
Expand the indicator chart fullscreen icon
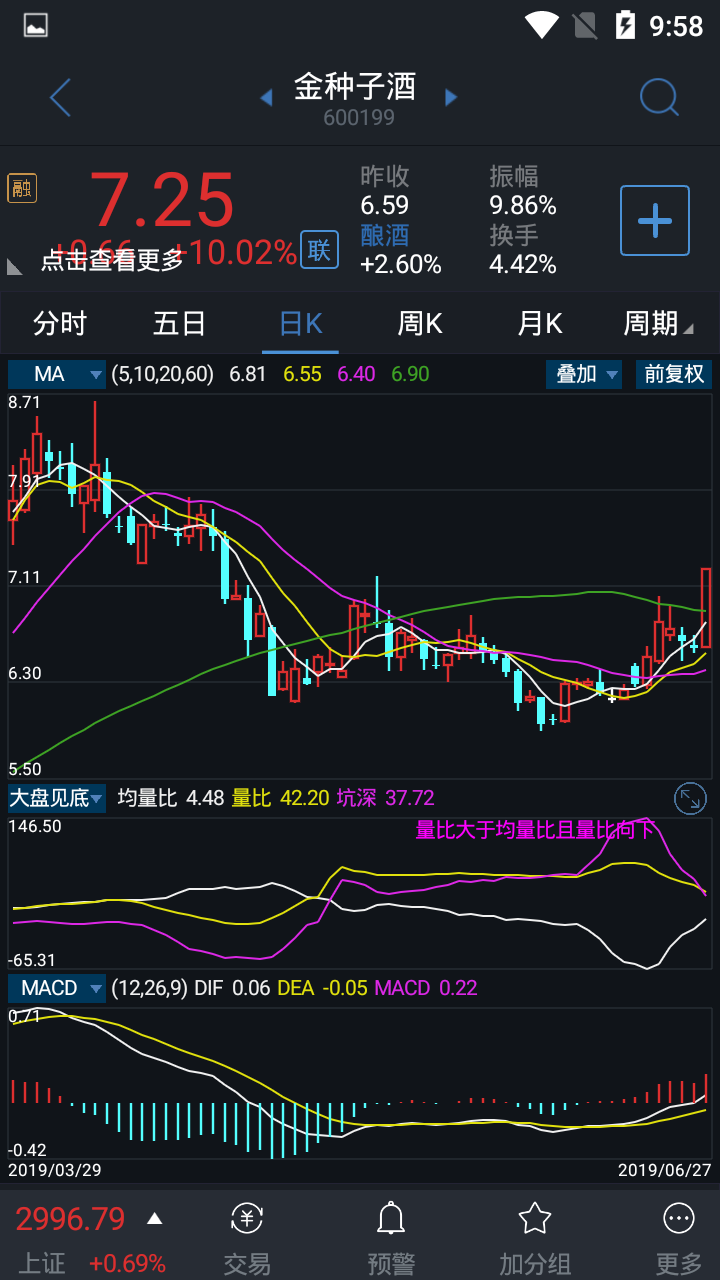coord(691,798)
